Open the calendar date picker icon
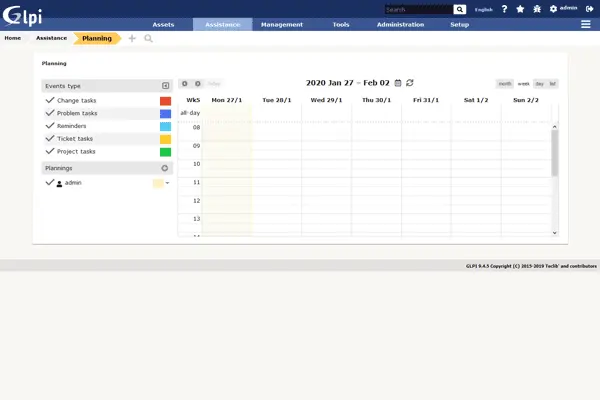 point(398,83)
